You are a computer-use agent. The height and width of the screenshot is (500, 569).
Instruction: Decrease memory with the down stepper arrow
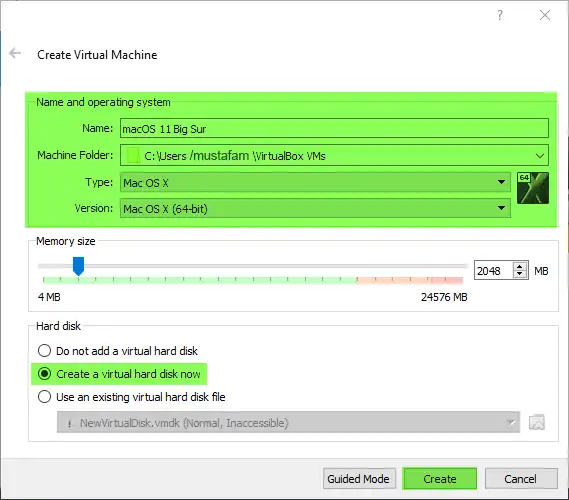pos(520,275)
